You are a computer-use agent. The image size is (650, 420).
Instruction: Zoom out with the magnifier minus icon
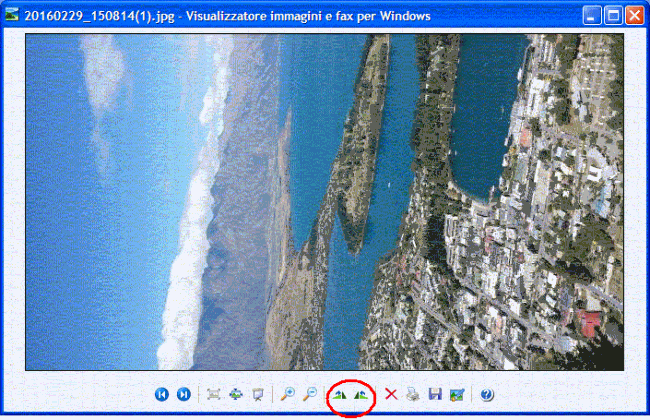tap(310, 395)
